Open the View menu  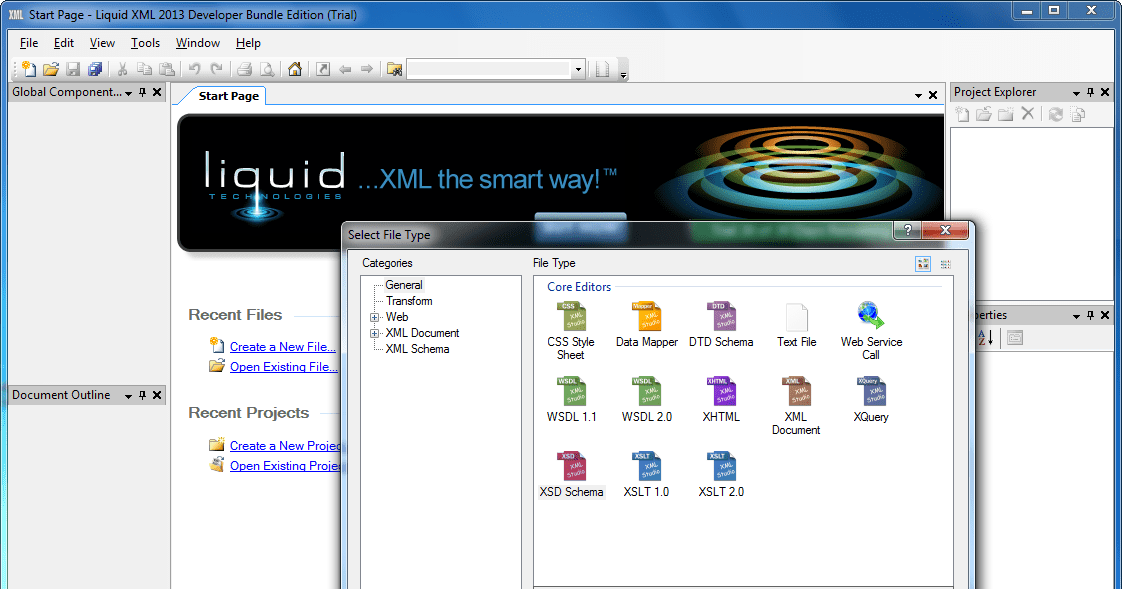click(102, 43)
